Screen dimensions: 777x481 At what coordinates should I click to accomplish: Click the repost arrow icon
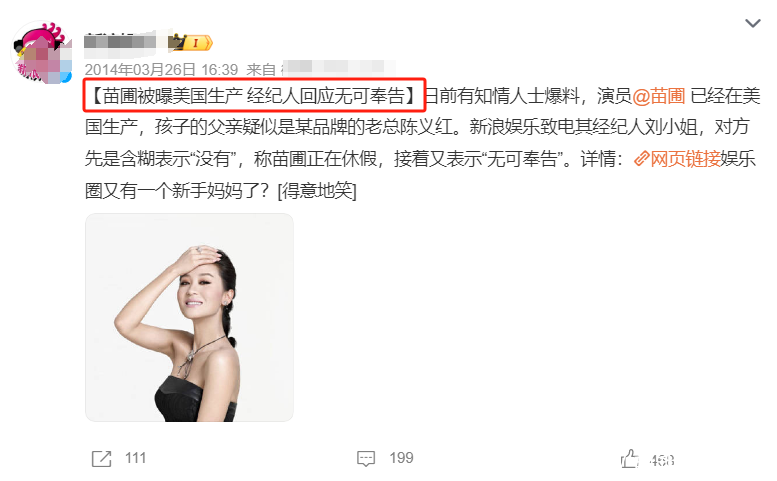tap(102, 458)
